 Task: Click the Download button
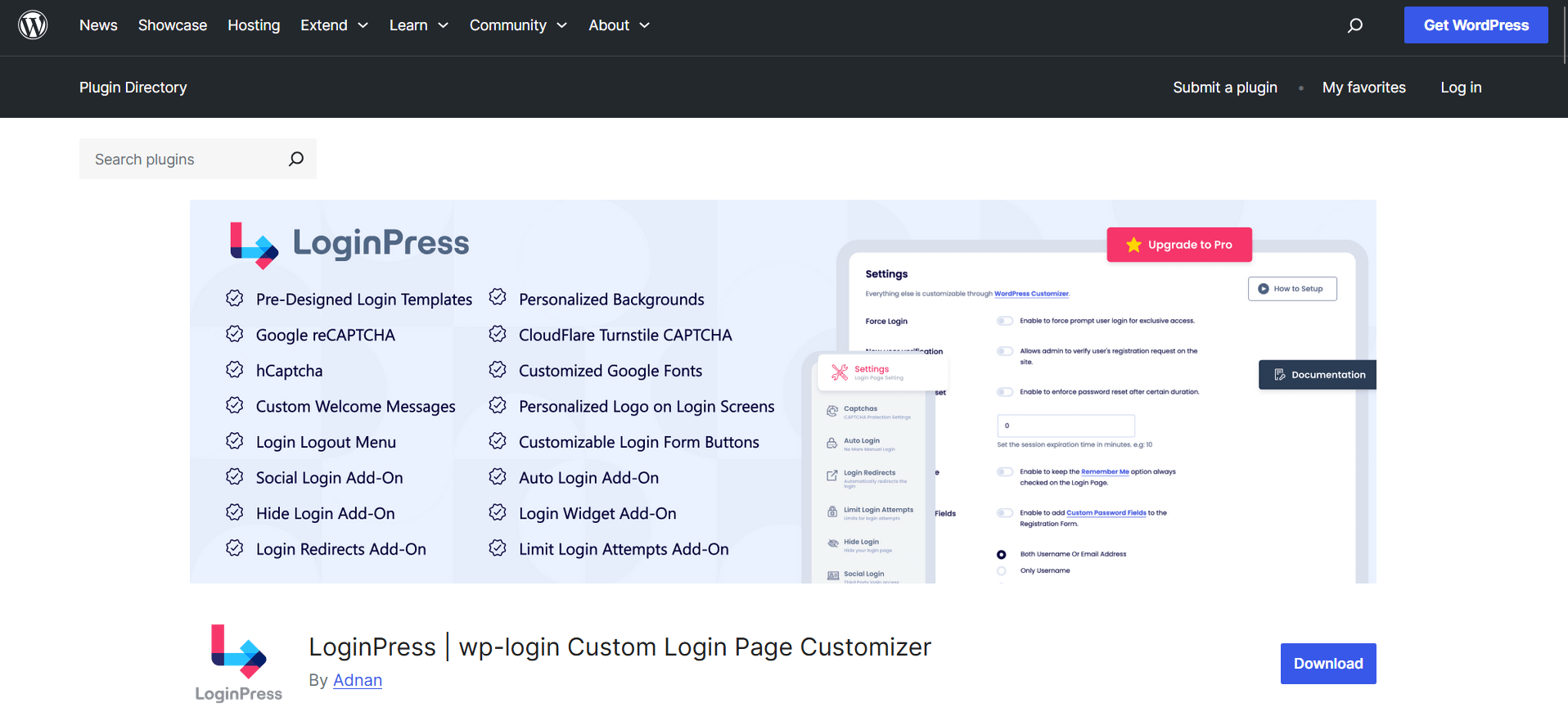[x=1328, y=664]
